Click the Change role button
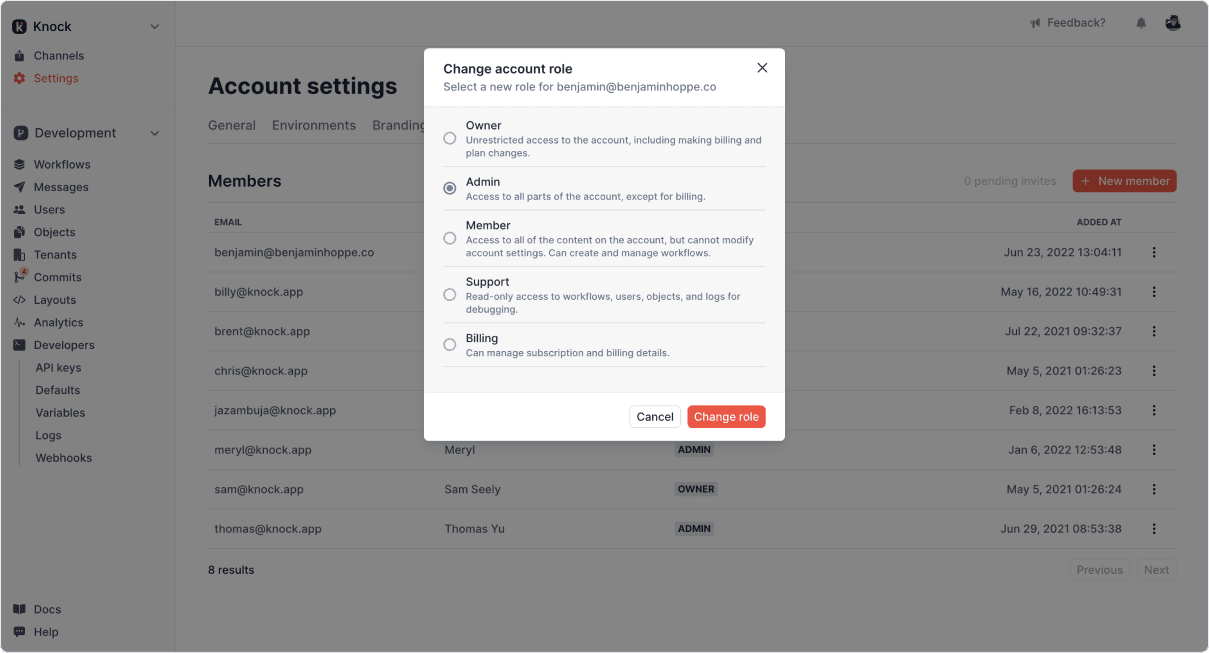 (726, 417)
